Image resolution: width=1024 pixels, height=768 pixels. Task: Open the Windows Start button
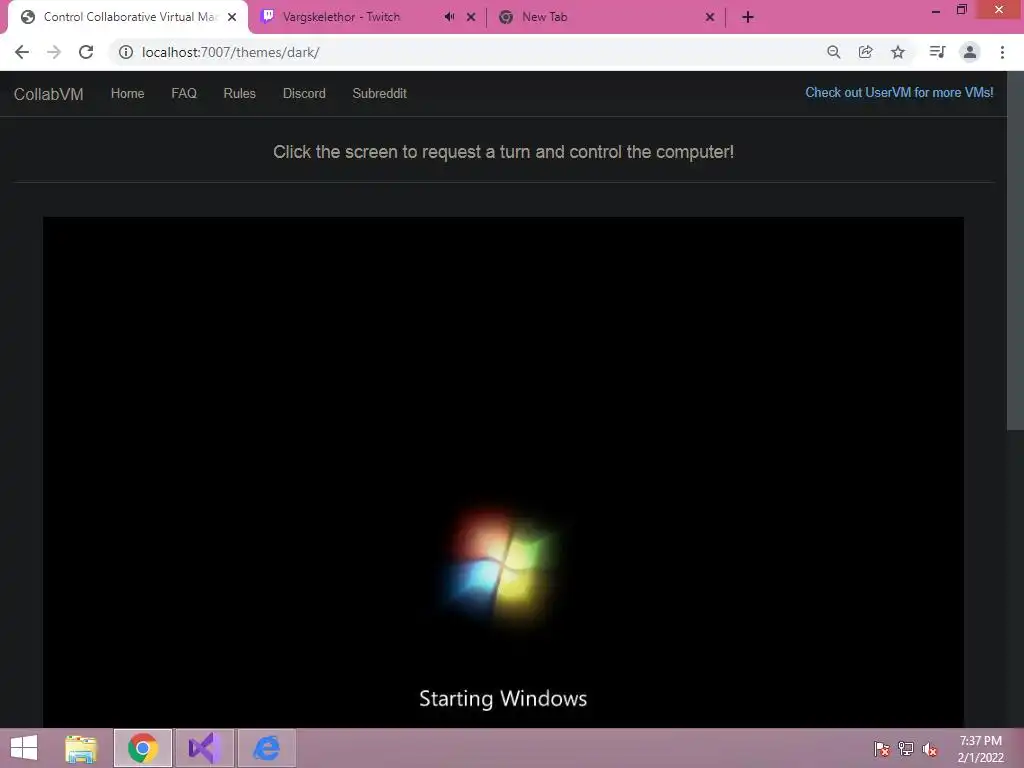[x=24, y=748]
